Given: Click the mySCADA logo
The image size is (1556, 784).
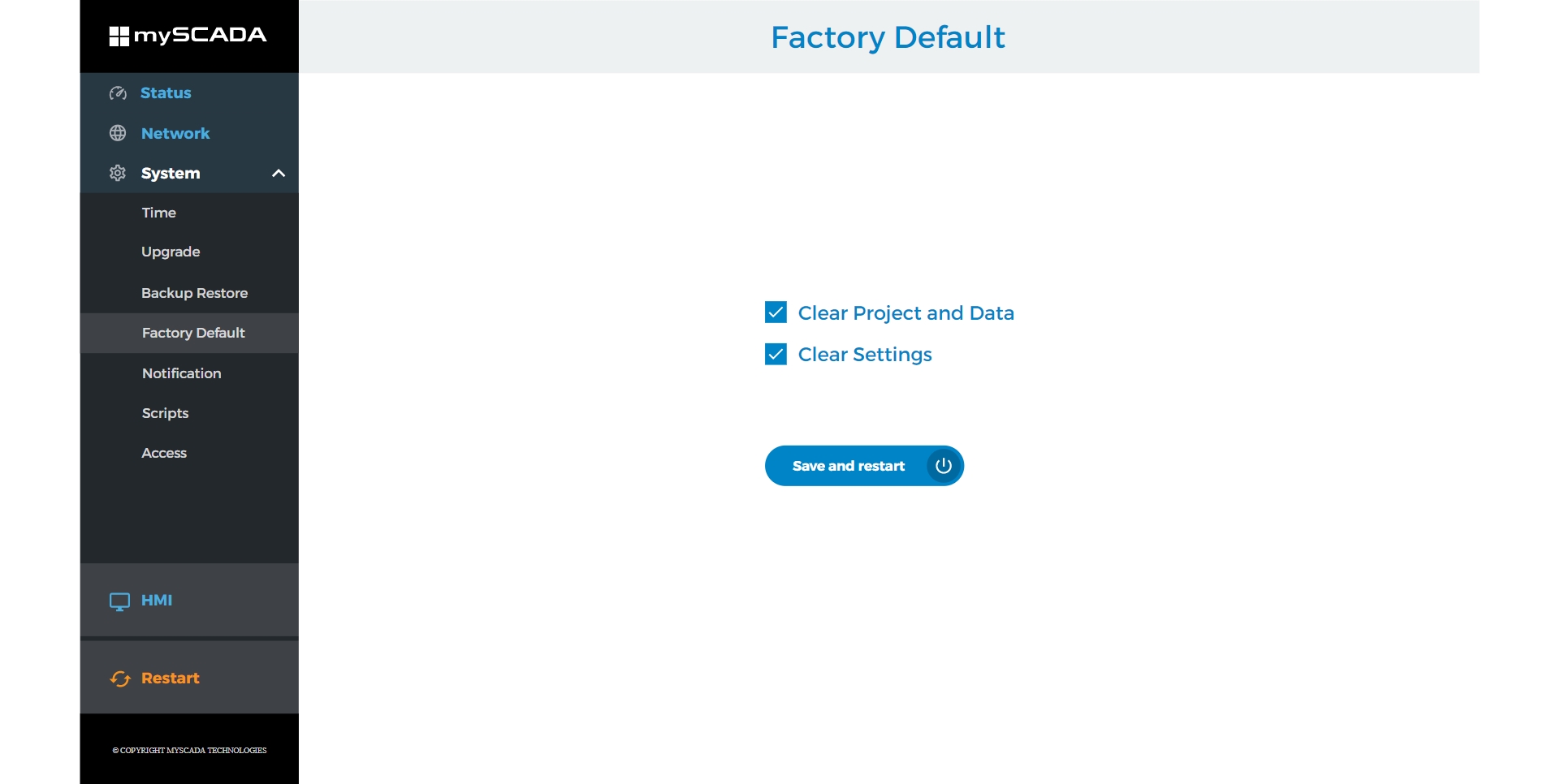Looking at the screenshot, I should [x=188, y=36].
